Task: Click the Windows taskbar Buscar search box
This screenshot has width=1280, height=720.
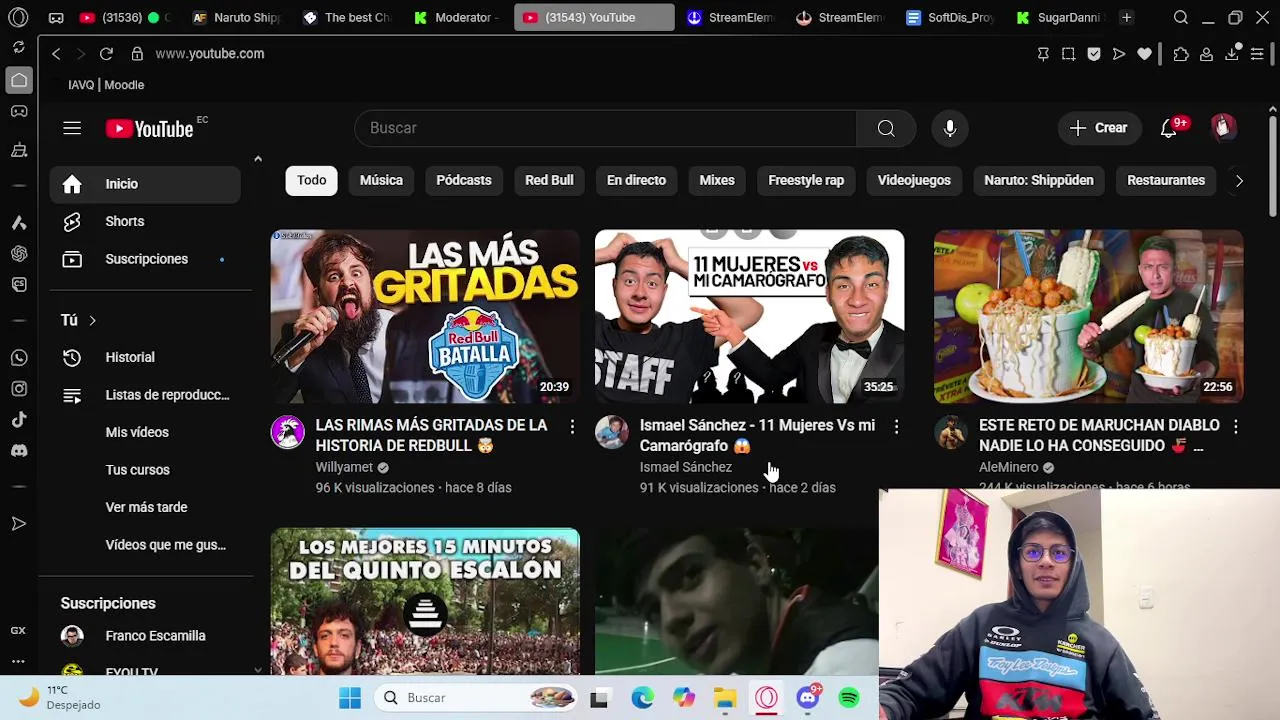Action: [x=478, y=698]
